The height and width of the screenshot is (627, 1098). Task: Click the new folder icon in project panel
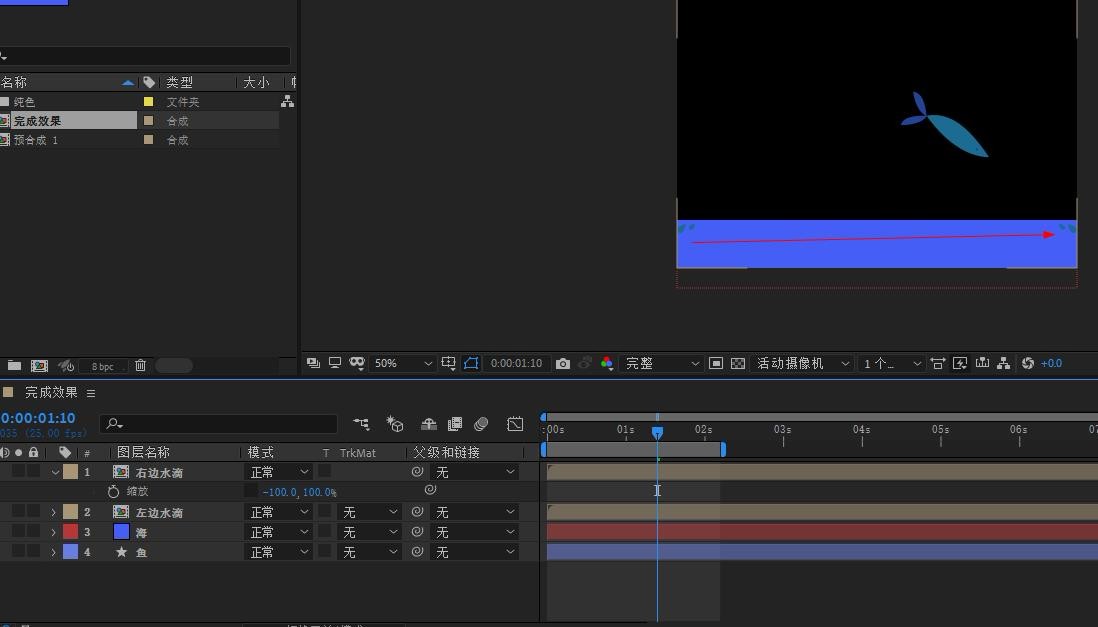point(14,366)
